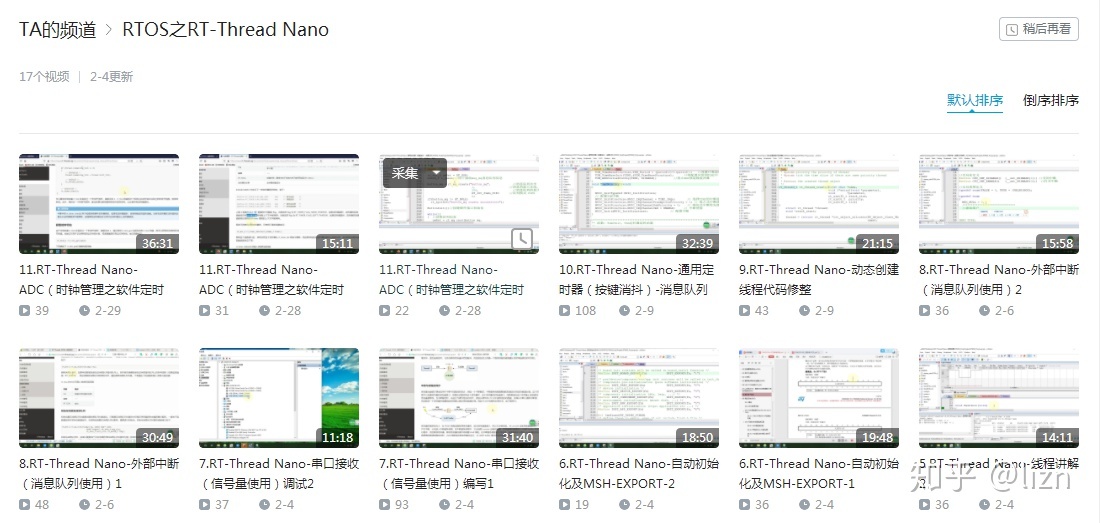Play the video thumbnail lasting 32:39
This screenshot has width=1100, height=523.
pos(638,204)
